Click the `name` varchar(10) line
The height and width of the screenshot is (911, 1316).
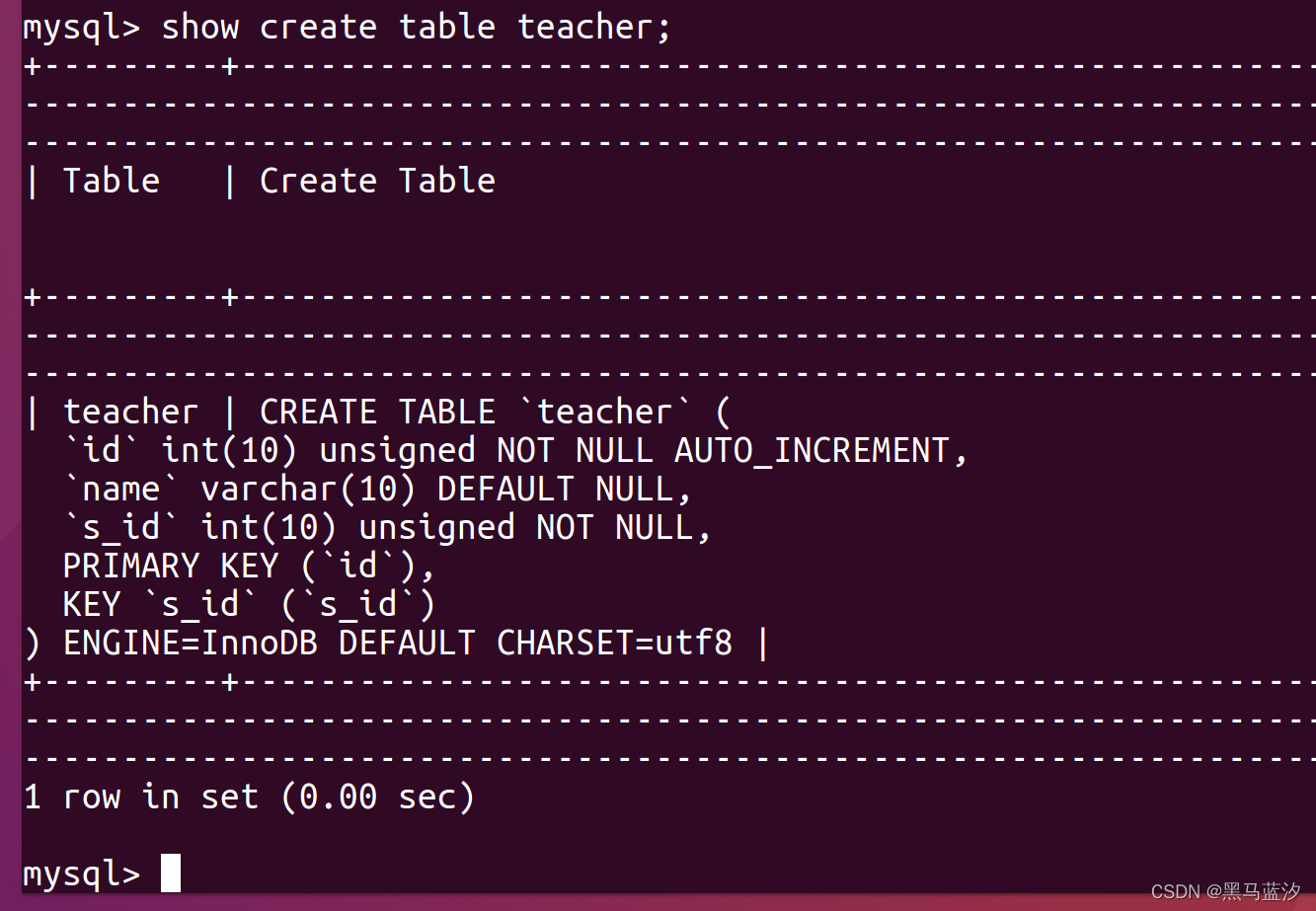(378, 490)
